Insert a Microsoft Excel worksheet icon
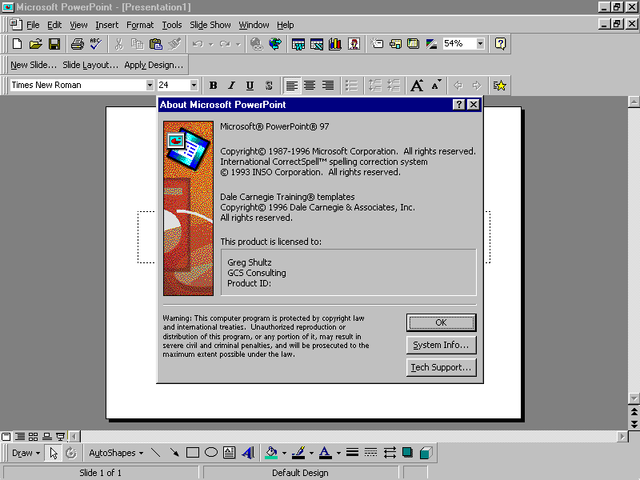The height and width of the screenshot is (480, 640). (317, 44)
